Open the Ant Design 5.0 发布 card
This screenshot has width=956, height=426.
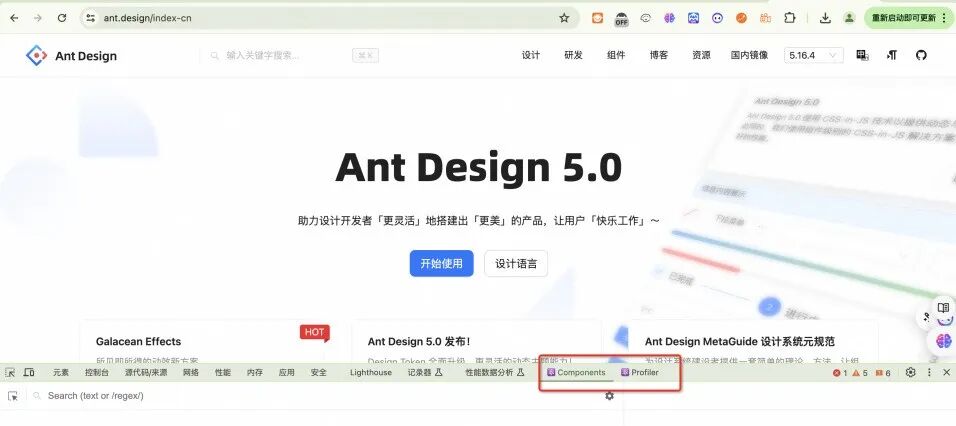[477, 342]
